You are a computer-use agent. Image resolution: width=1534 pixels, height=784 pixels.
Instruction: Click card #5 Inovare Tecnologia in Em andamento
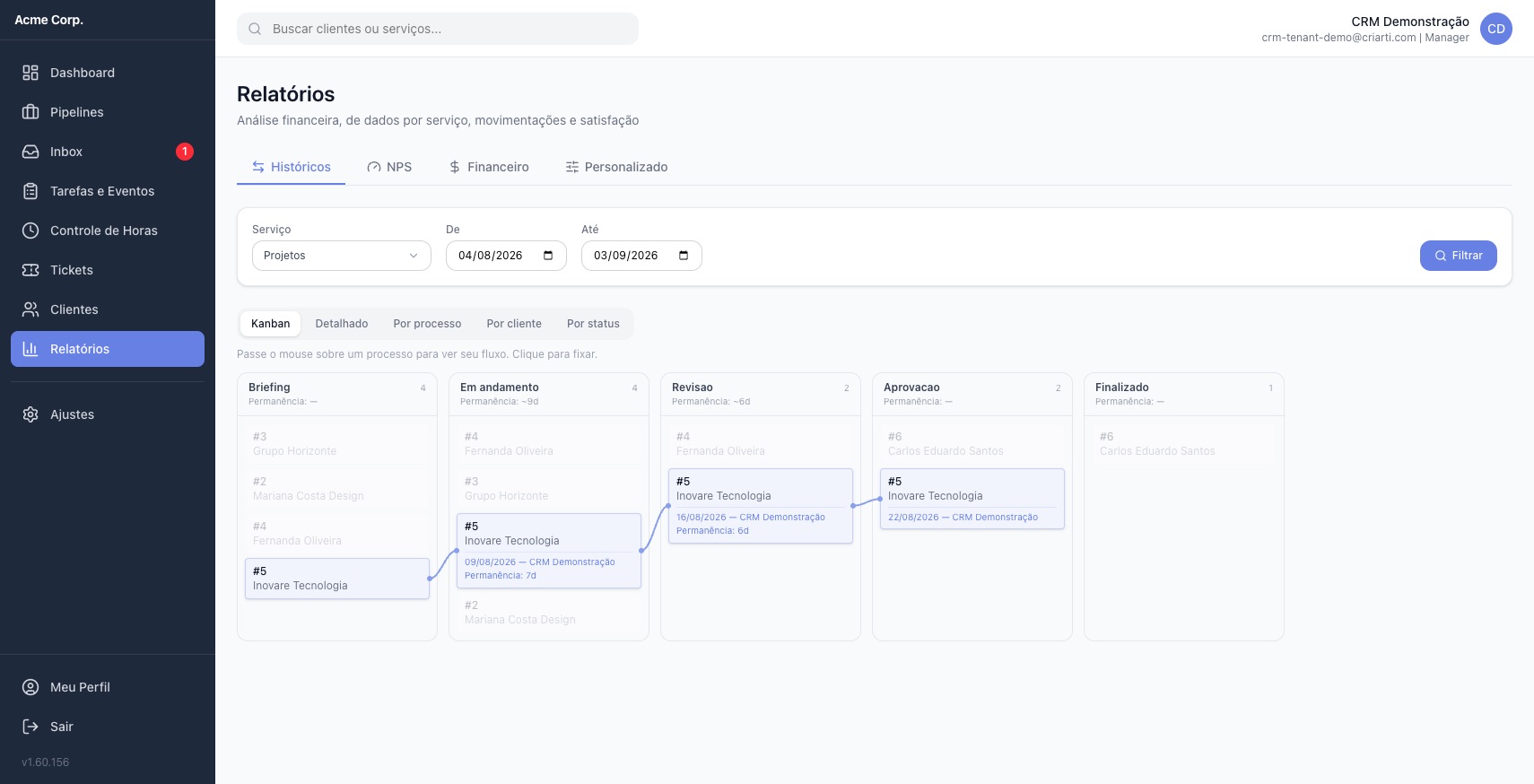(549, 551)
